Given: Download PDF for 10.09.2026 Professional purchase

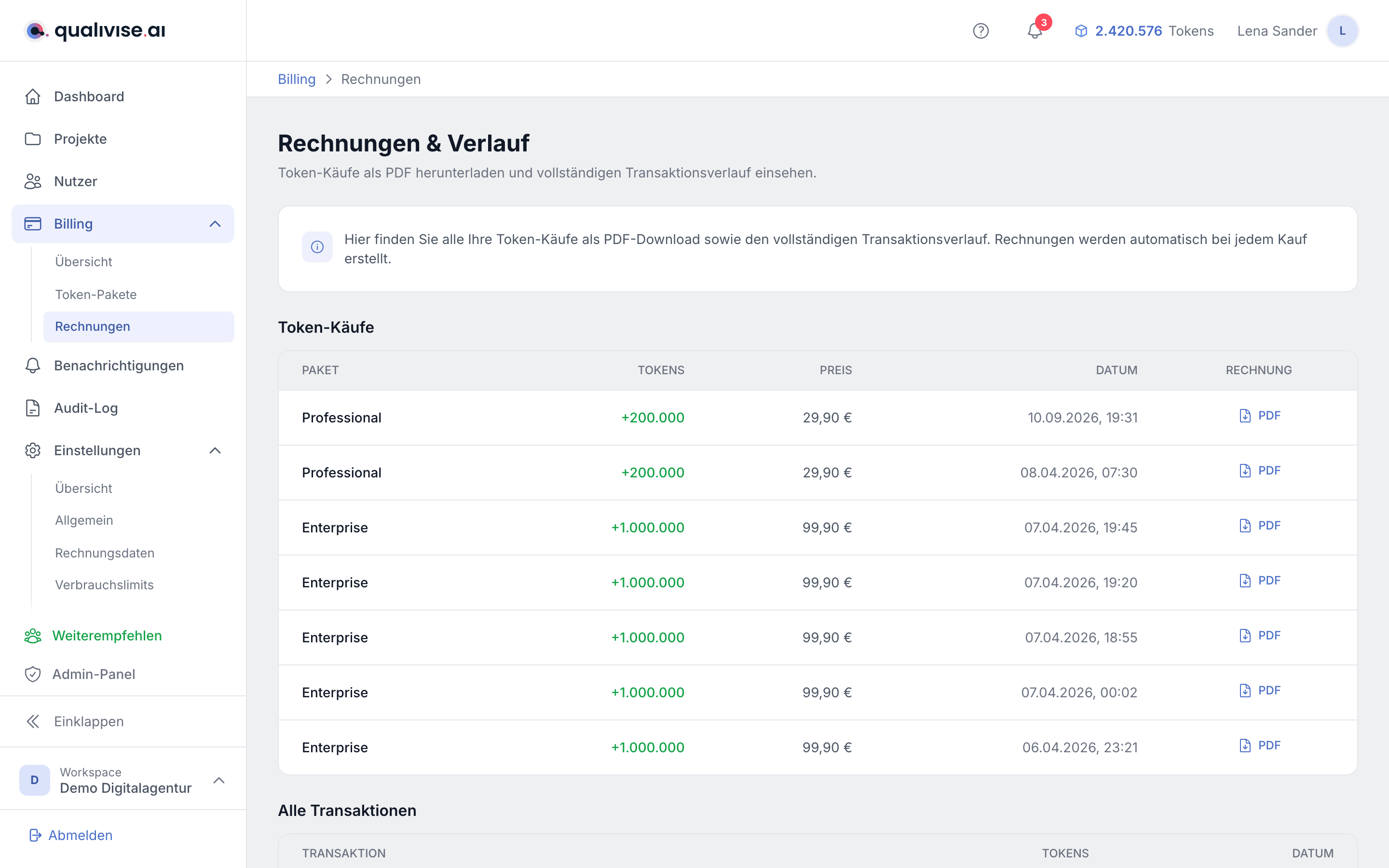Looking at the screenshot, I should [1259, 416].
